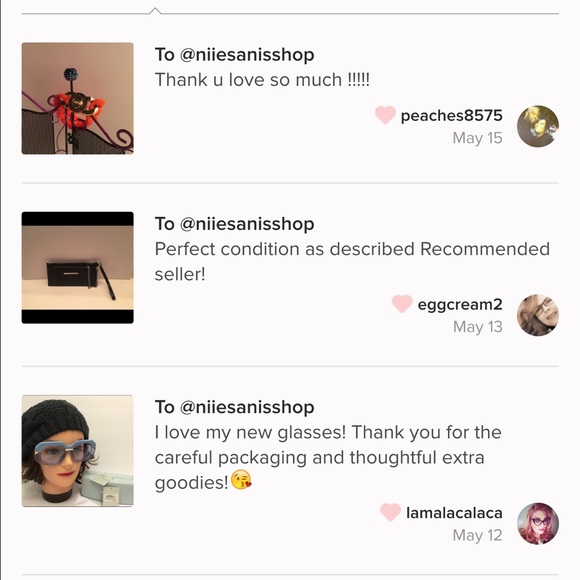Click @niiesanisshop mention in the second comment

click(247, 224)
